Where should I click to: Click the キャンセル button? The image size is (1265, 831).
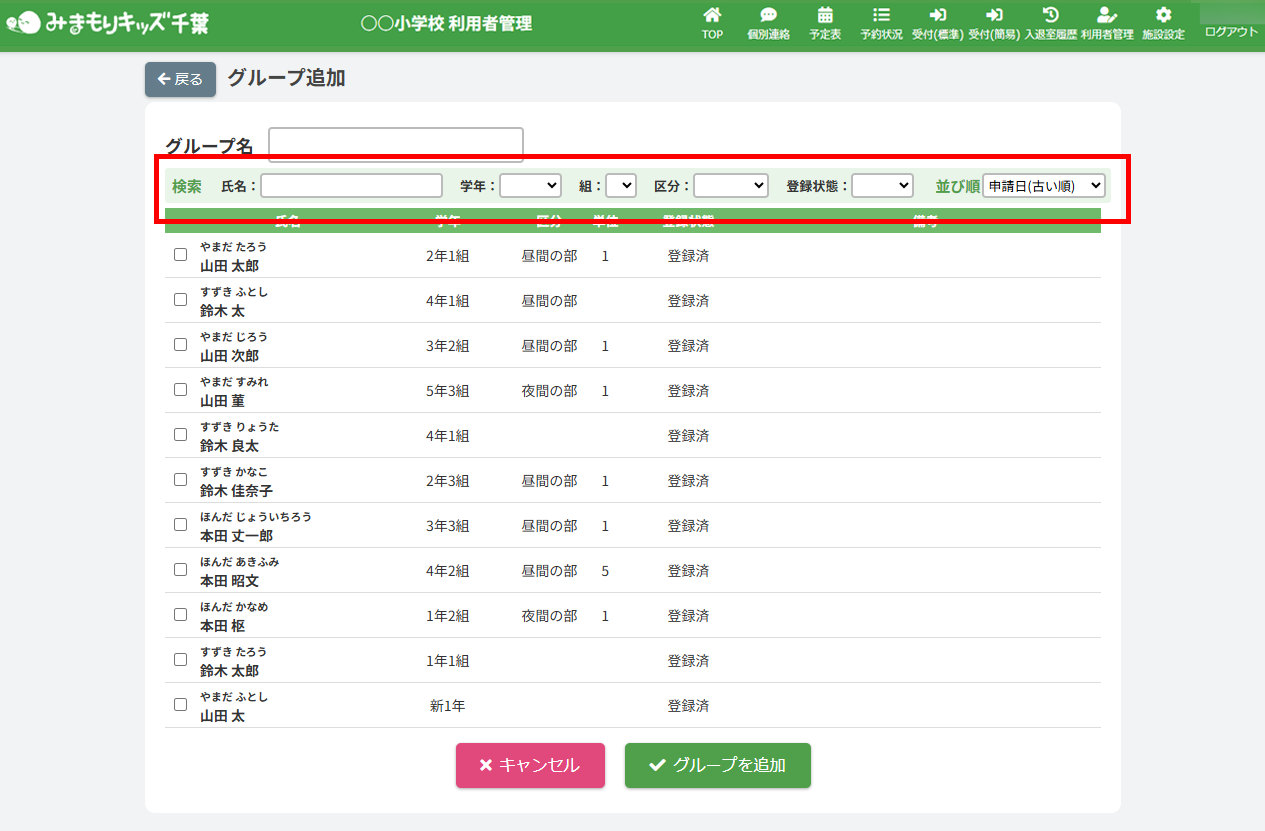pos(530,766)
